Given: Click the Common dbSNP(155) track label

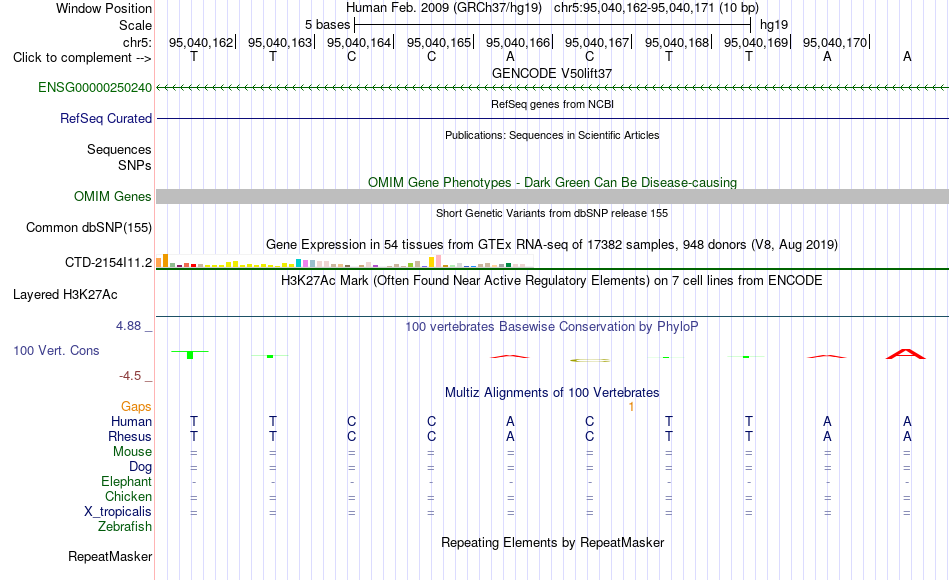Looking at the screenshot, I should tap(88, 228).
